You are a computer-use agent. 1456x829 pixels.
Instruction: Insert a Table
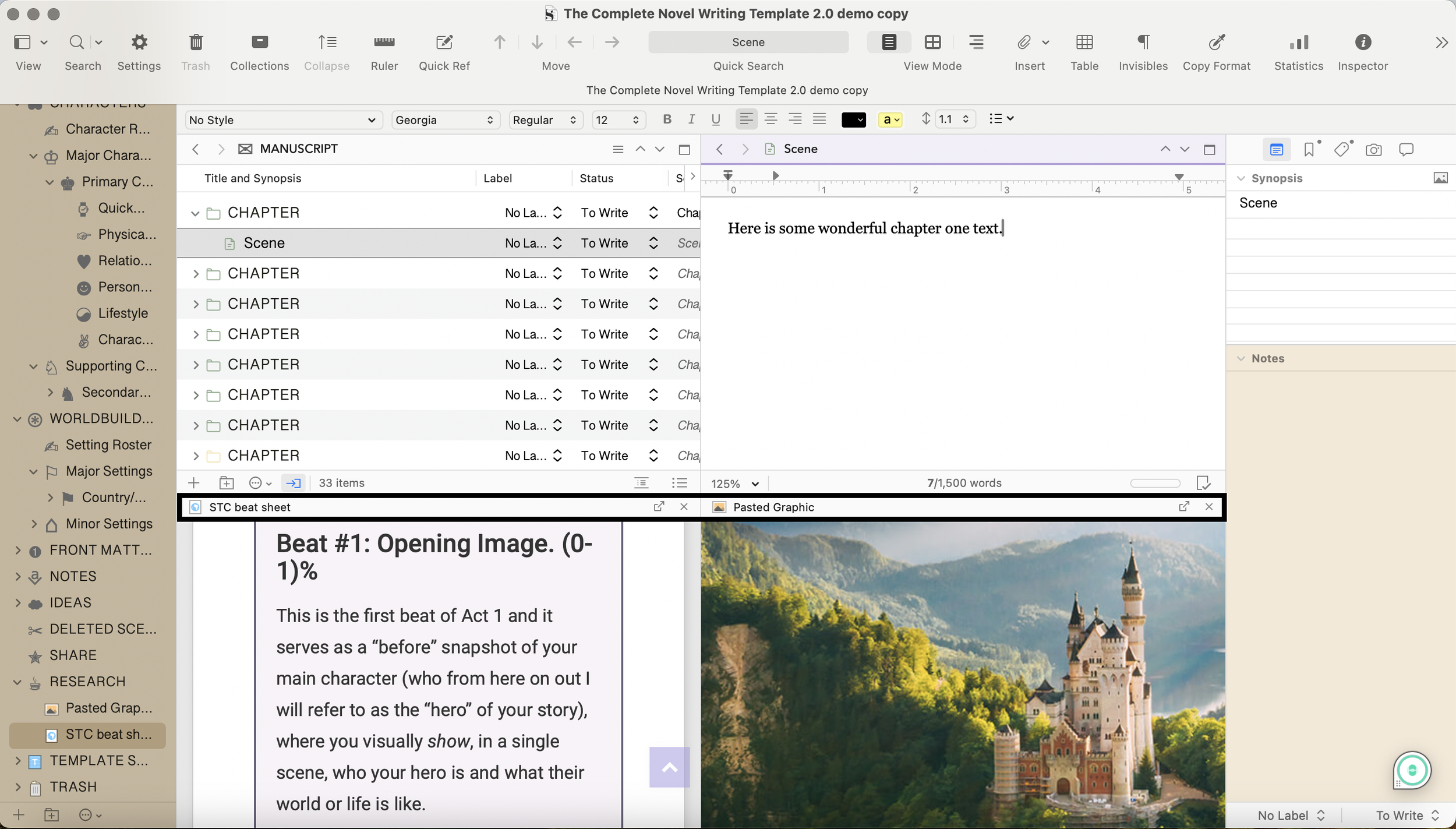coord(1084,42)
